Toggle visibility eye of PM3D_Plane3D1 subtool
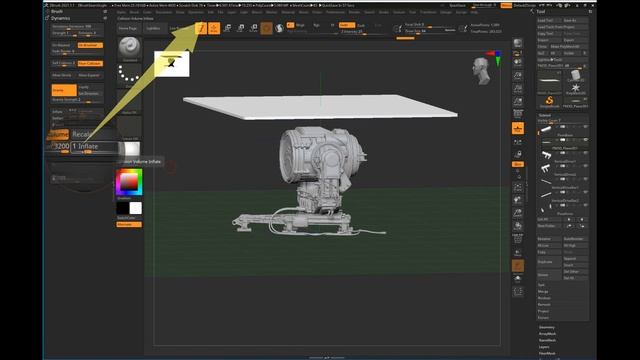The image size is (640, 360). point(585,140)
